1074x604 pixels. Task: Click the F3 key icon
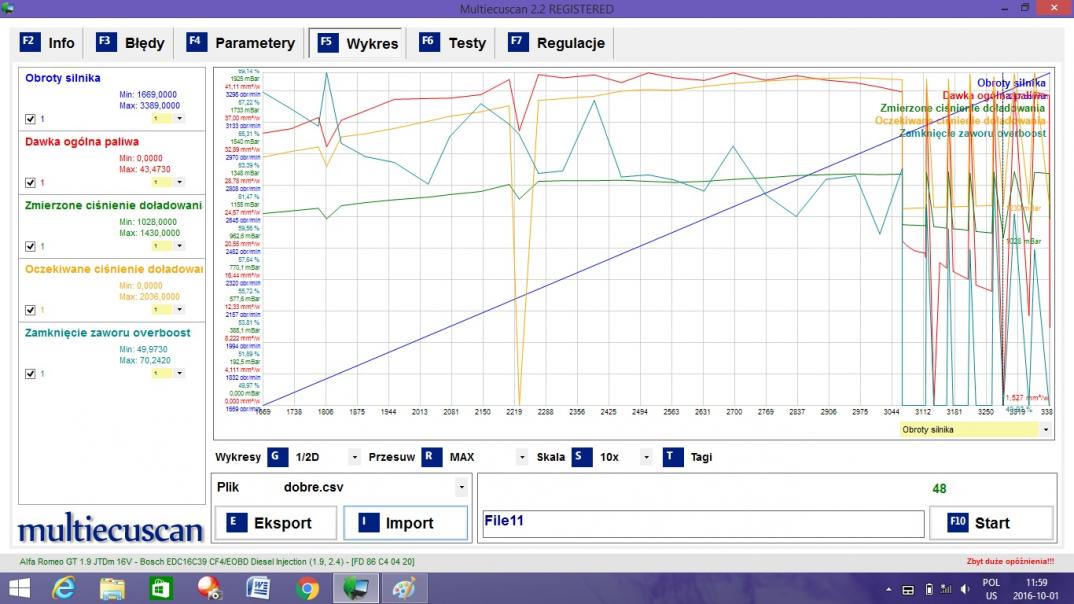coord(105,41)
